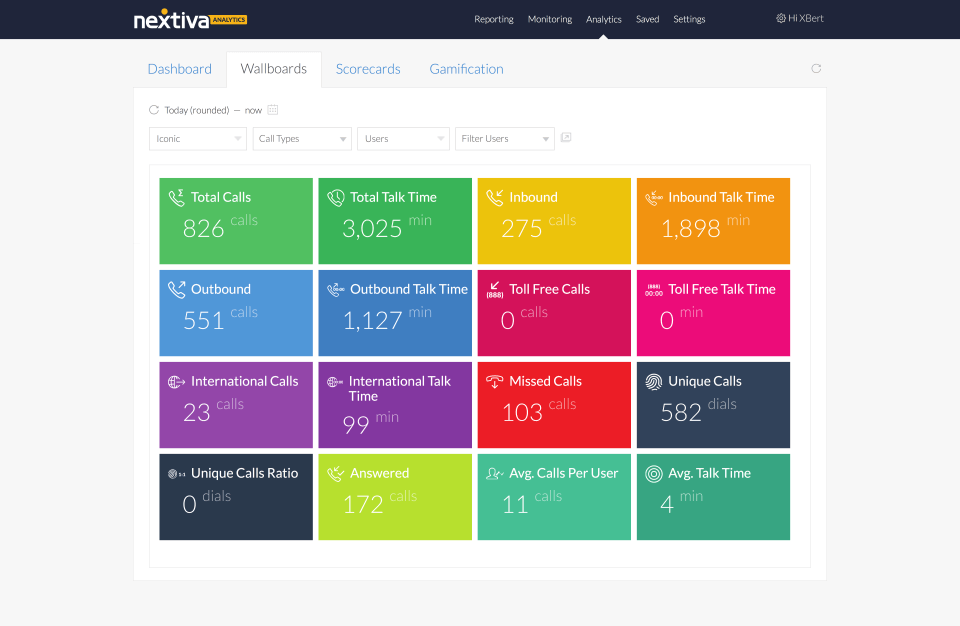Click the Outbound Talk Time icon
Image resolution: width=960 pixels, height=626 pixels.
point(336,289)
